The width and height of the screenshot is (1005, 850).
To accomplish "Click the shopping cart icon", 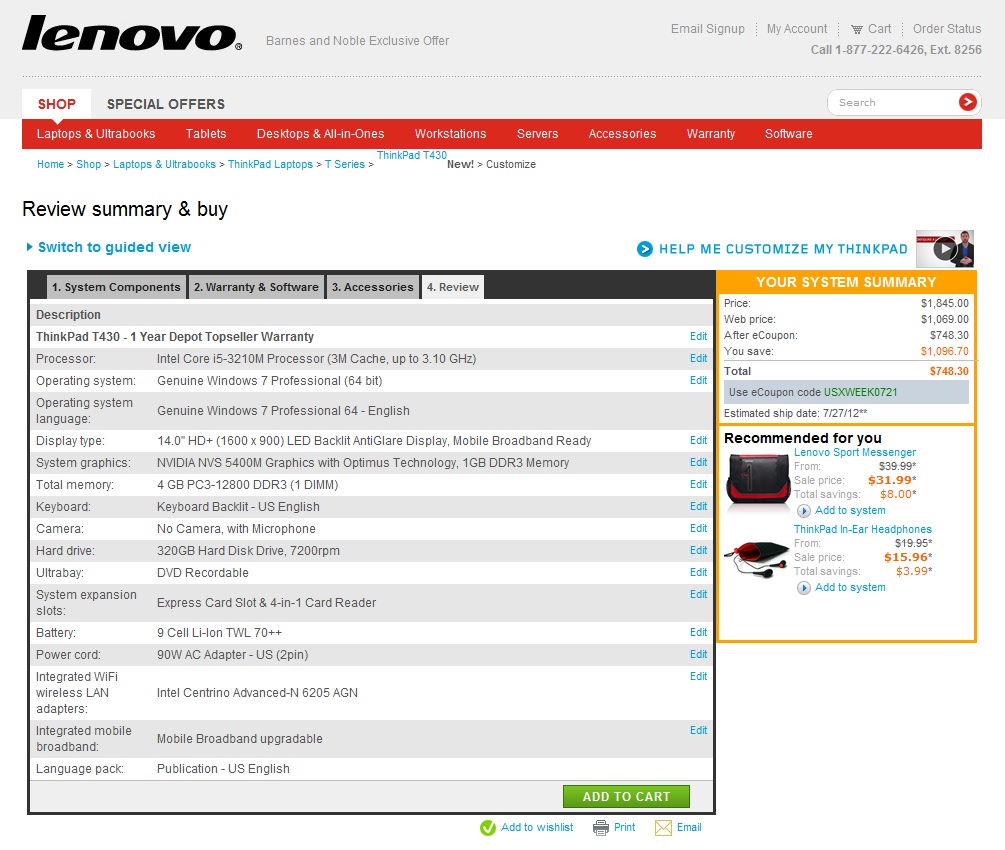I will [856, 29].
